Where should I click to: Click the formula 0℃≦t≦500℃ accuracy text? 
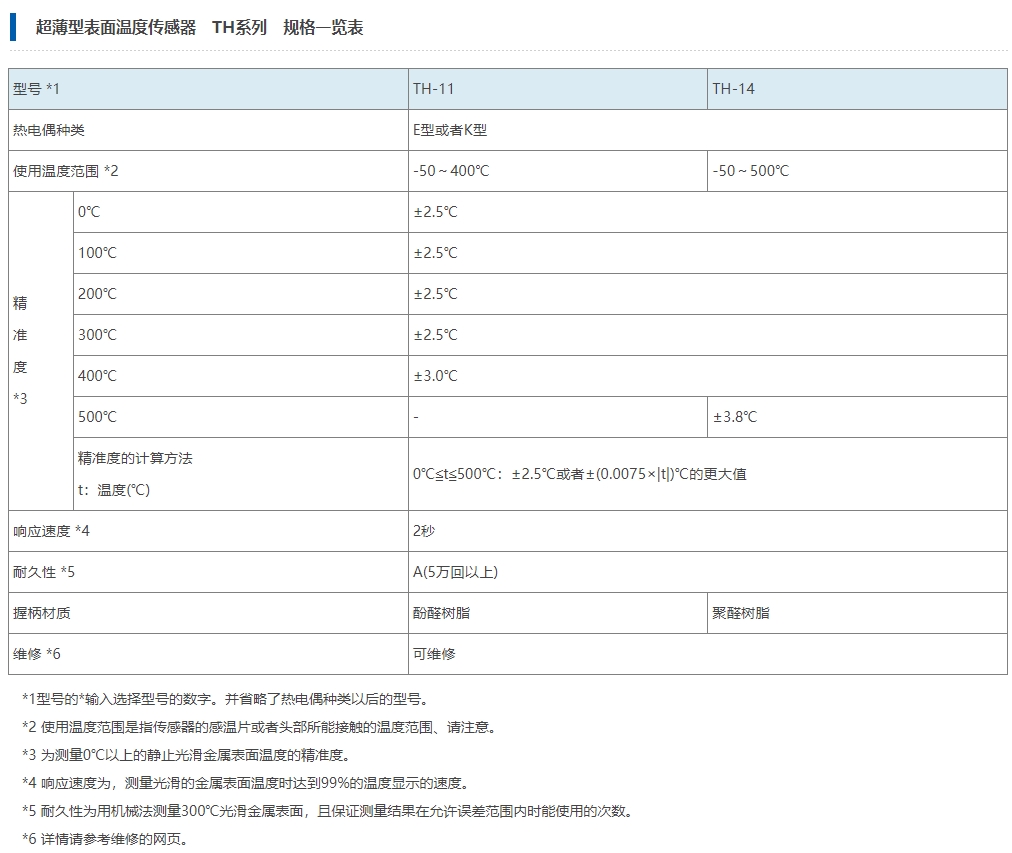click(580, 474)
